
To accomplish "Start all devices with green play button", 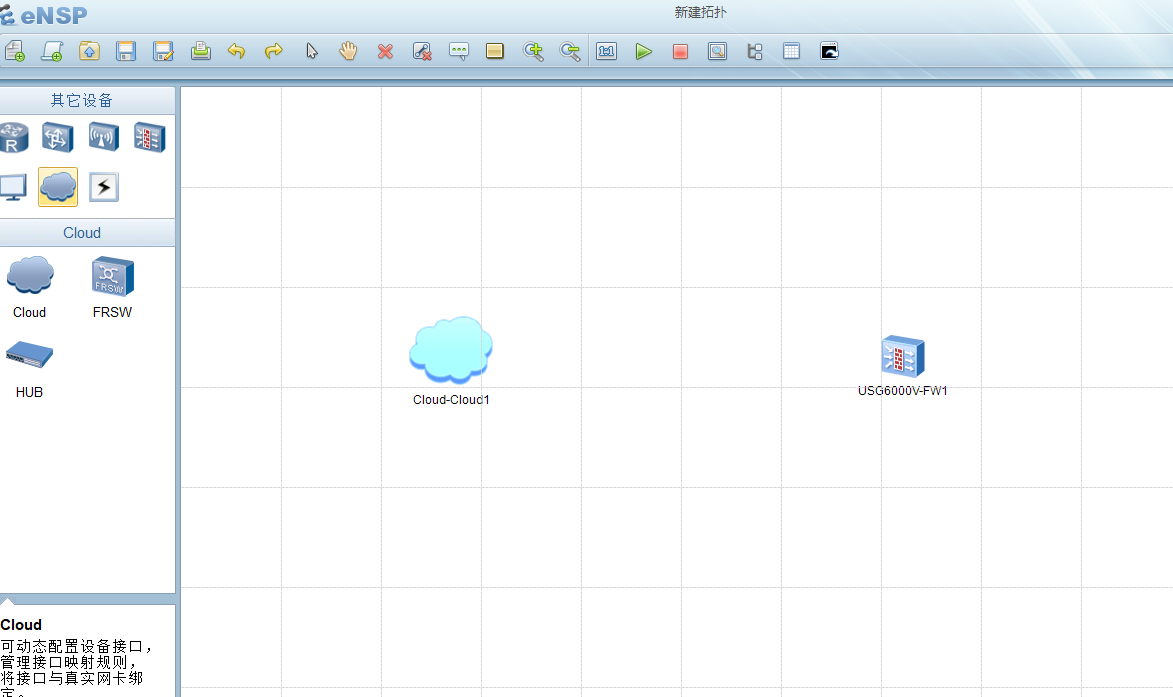I will [644, 51].
